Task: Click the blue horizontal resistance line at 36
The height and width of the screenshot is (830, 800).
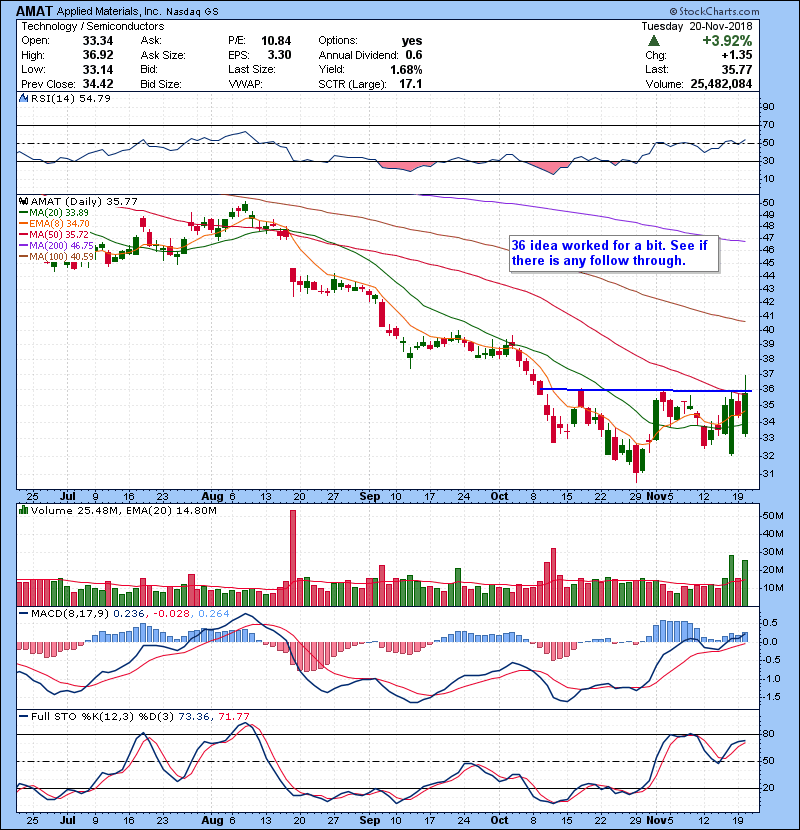Action: pyautogui.click(x=644, y=390)
